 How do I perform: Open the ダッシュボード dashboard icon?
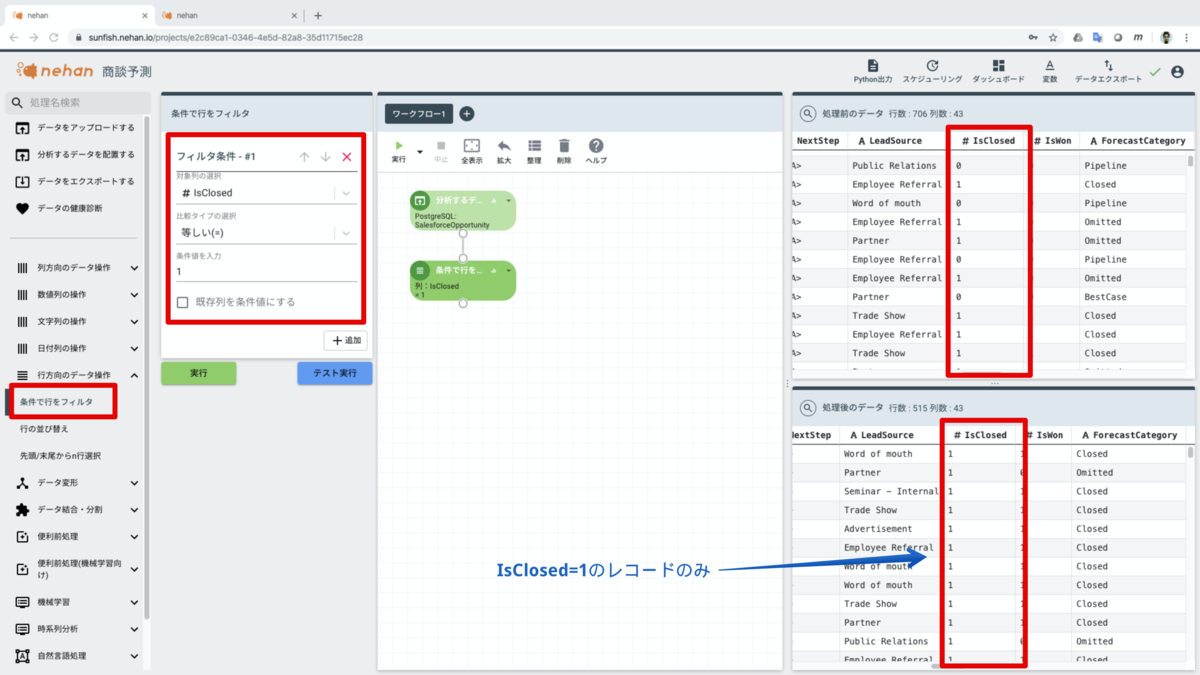998,65
